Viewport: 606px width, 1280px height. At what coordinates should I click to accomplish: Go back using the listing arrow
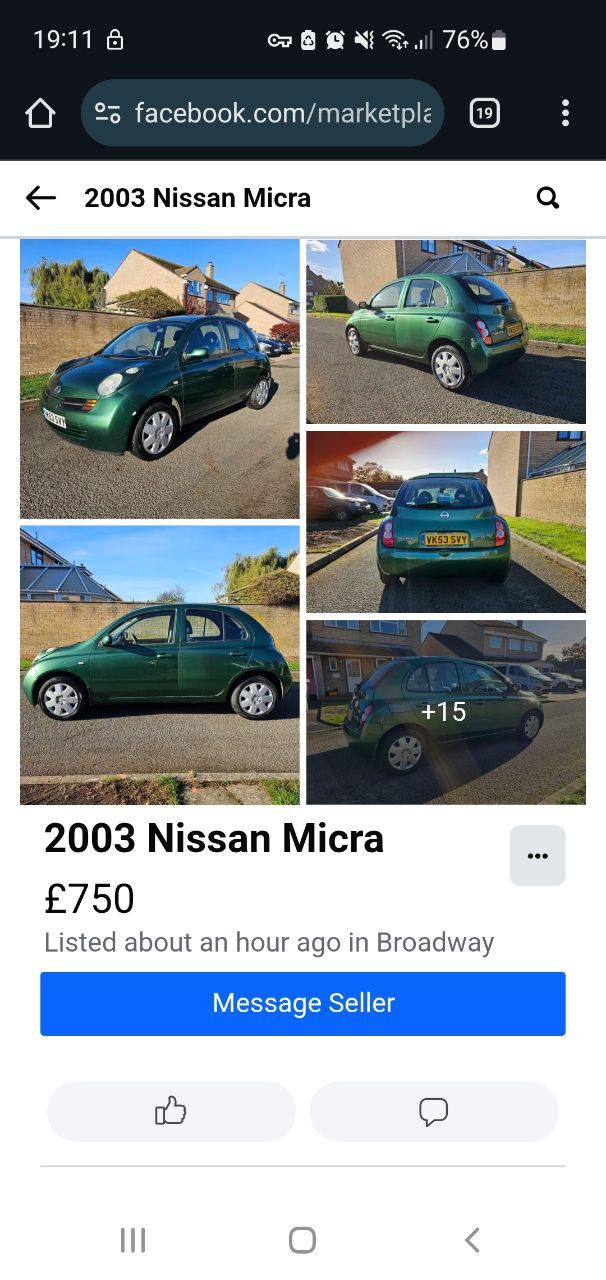pyautogui.click(x=40, y=198)
